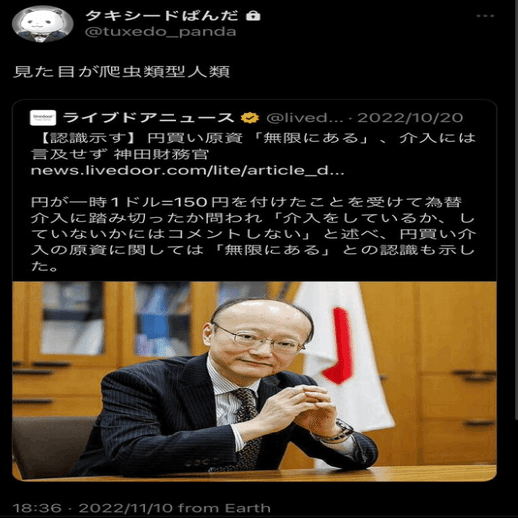Open the @tuxedo_panda handle
The width and height of the screenshot is (518, 518).
(x=161, y=32)
